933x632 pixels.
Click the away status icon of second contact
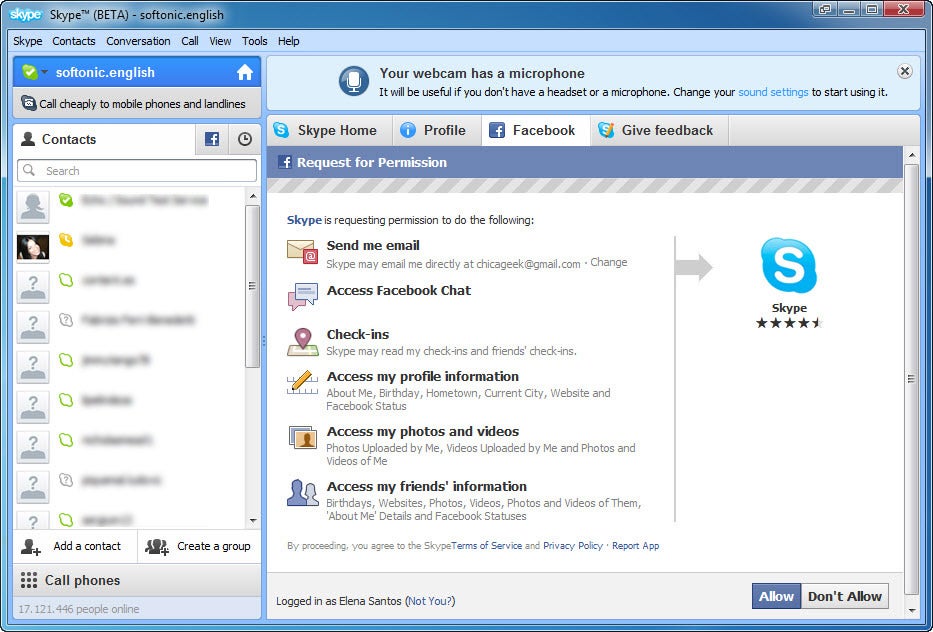tap(66, 239)
